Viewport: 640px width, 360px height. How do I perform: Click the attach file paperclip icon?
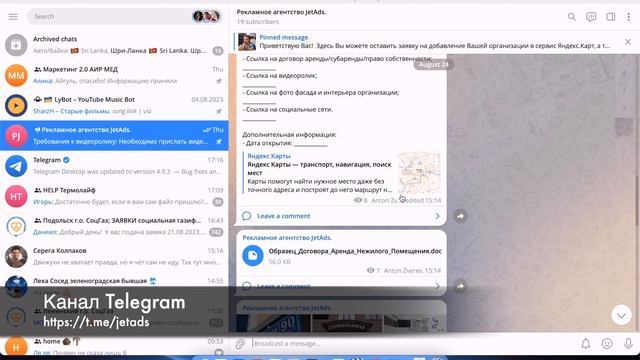[x=240, y=344]
